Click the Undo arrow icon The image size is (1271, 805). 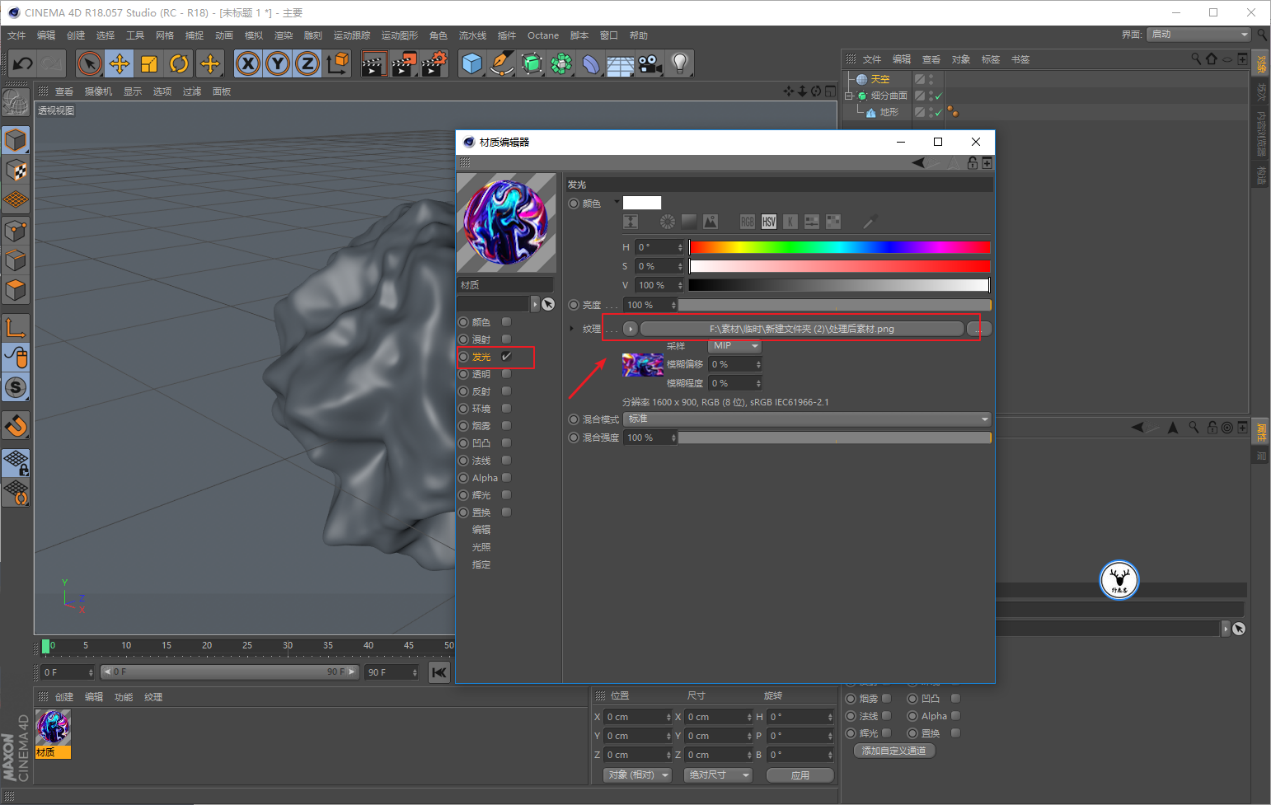[x=22, y=64]
